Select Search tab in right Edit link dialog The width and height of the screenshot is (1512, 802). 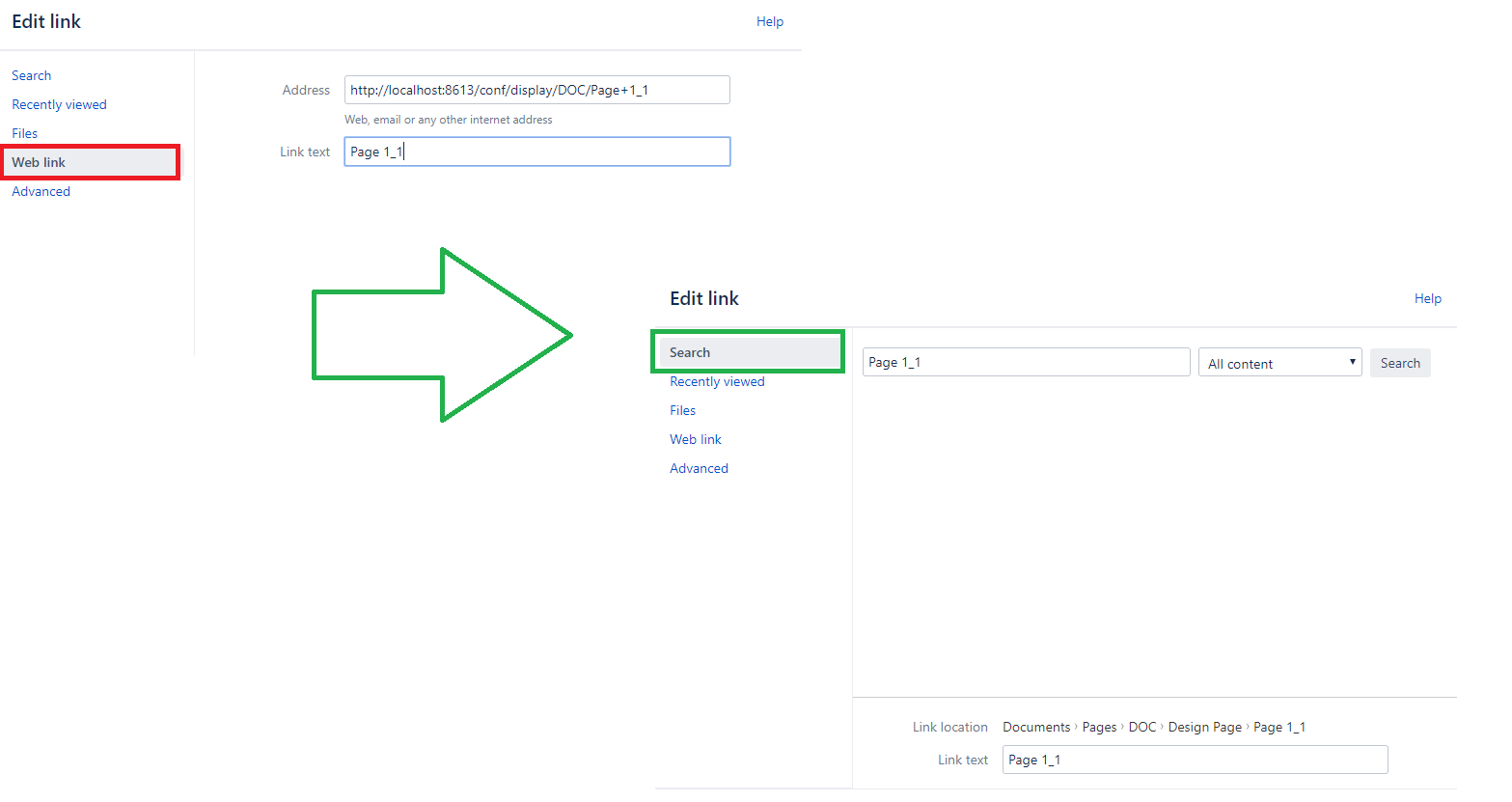click(x=749, y=352)
